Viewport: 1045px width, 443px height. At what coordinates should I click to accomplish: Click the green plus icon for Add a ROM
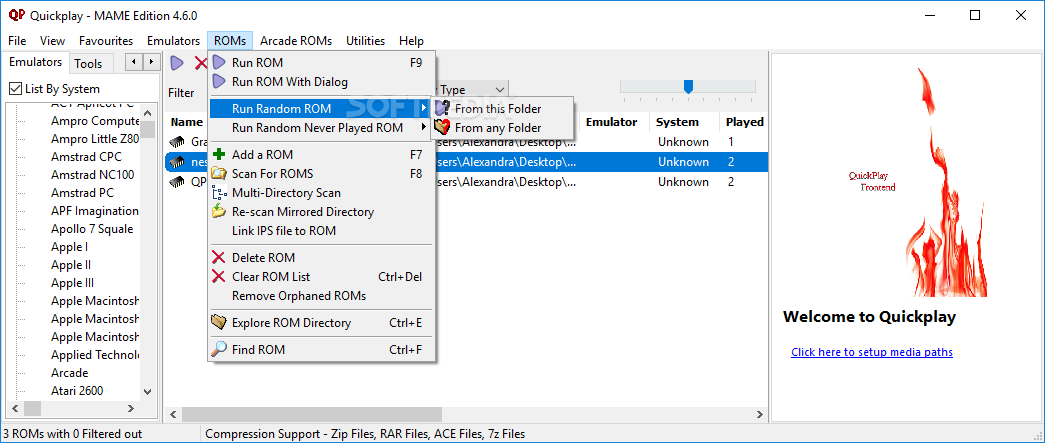click(x=219, y=155)
